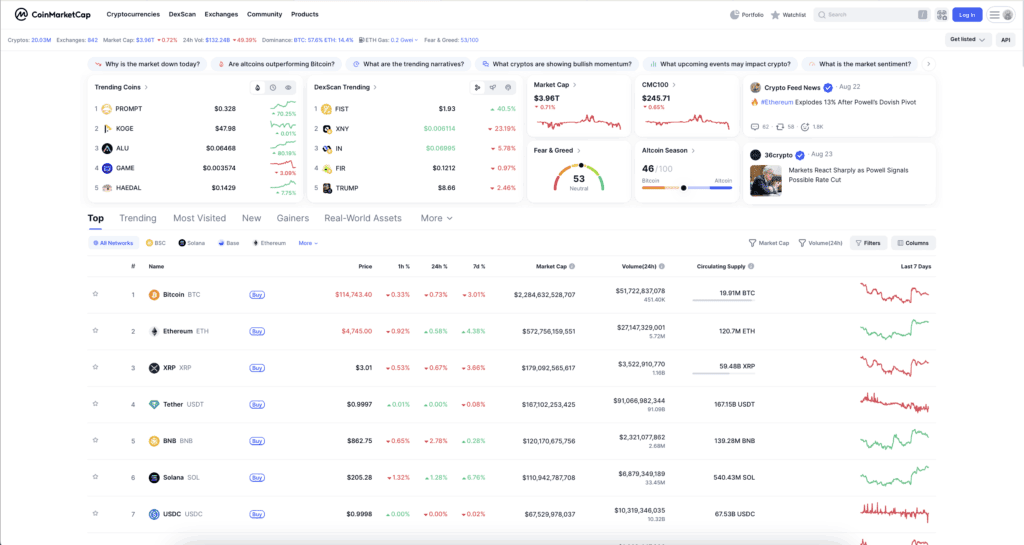Click the USDC coin logo
1024x545 pixels.
pos(154,514)
